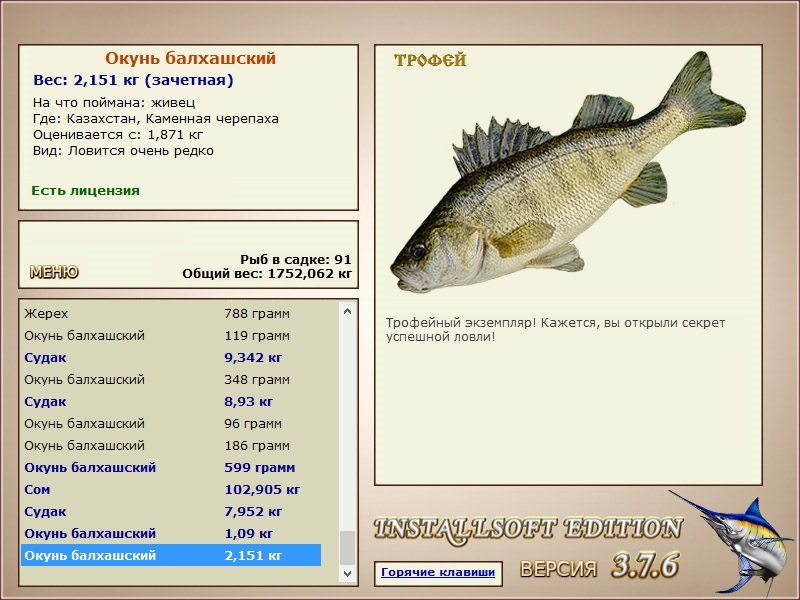
Task: Click Оценивается с: 1,871 кг text
Action: click(x=118, y=135)
